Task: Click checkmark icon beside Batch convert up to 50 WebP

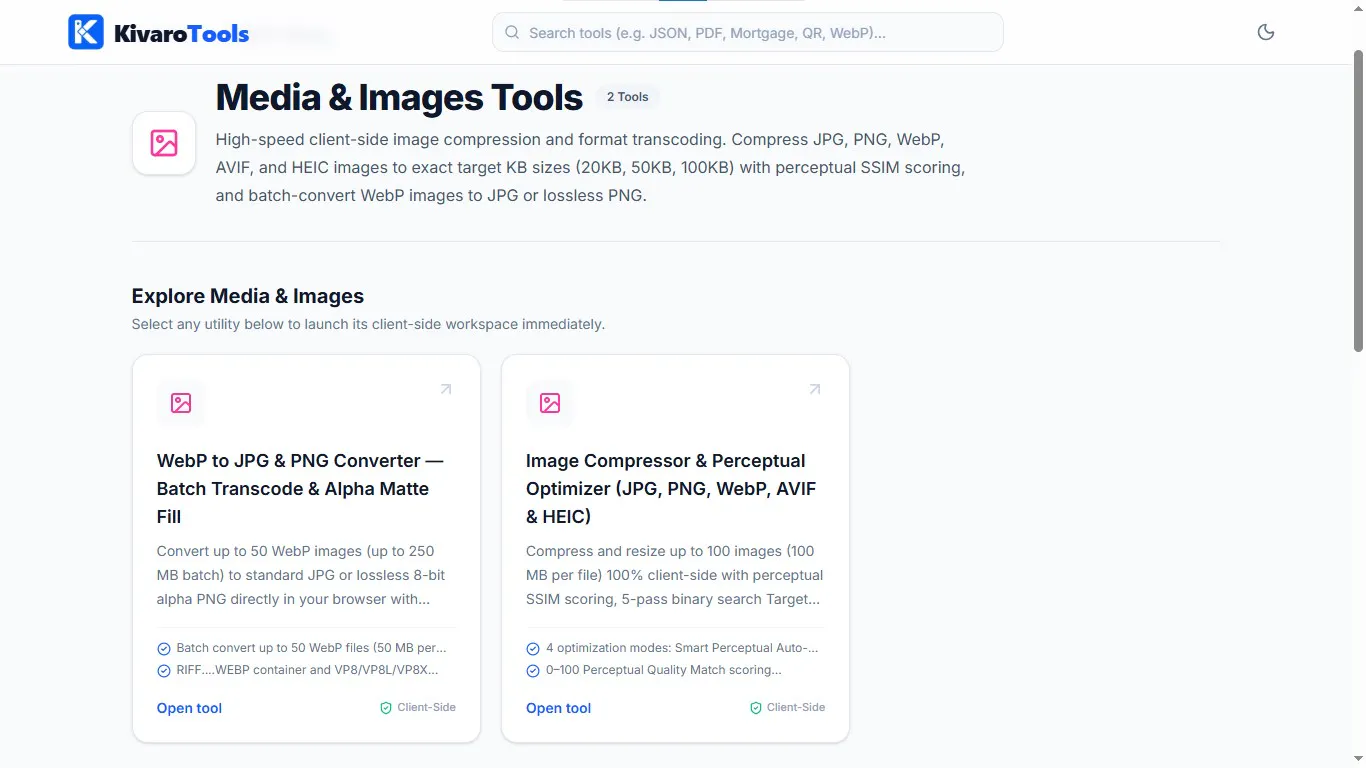Action: 164,649
